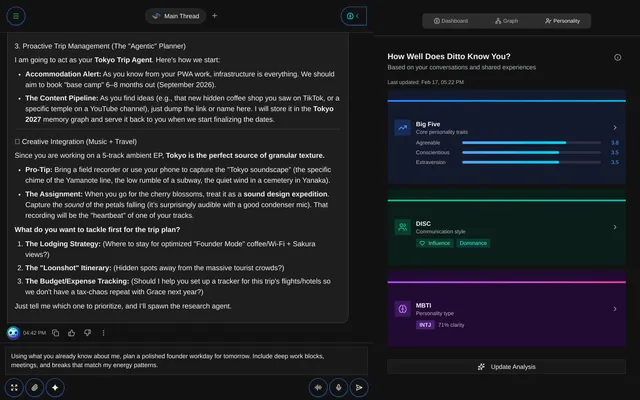Give thumbs down to the response
Image resolution: width=640 pixels, height=400 pixels.
[87, 332]
